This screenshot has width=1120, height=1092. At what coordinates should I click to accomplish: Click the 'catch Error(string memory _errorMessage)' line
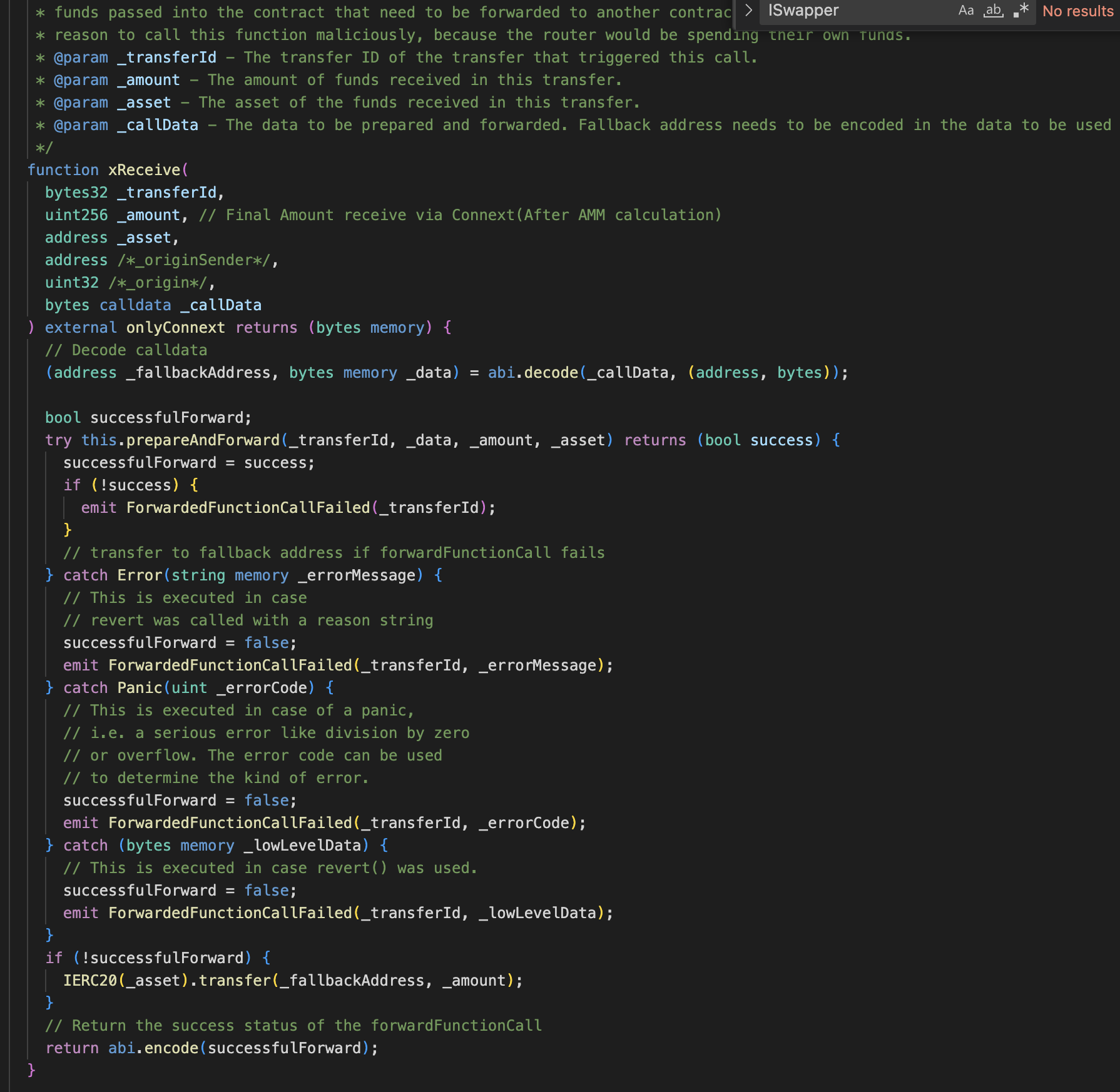[x=244, y=575]
